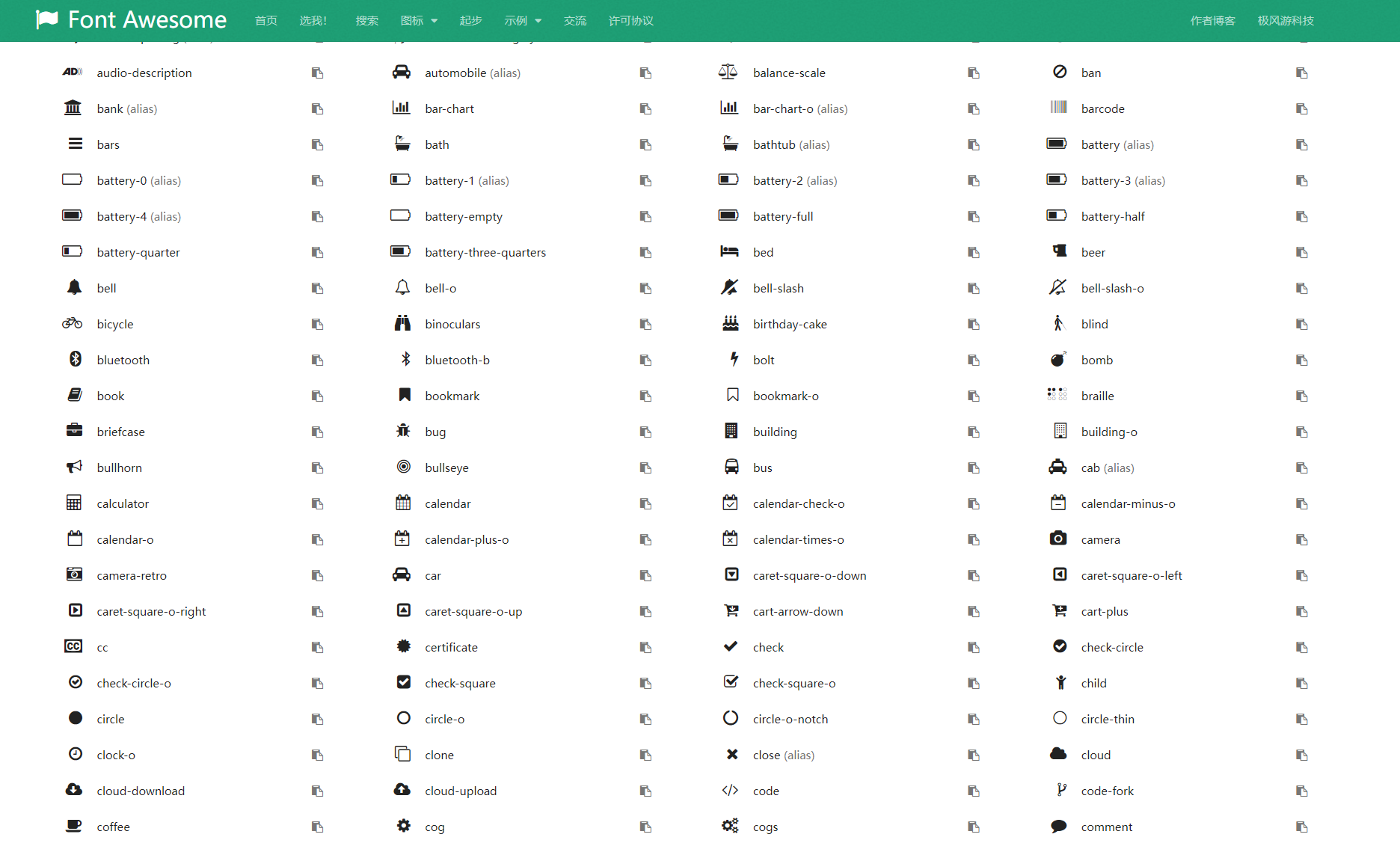This screenshot has width=1400, height=849.
Task: Click the cloud-download icon glyph
Action: click(74, 789)
